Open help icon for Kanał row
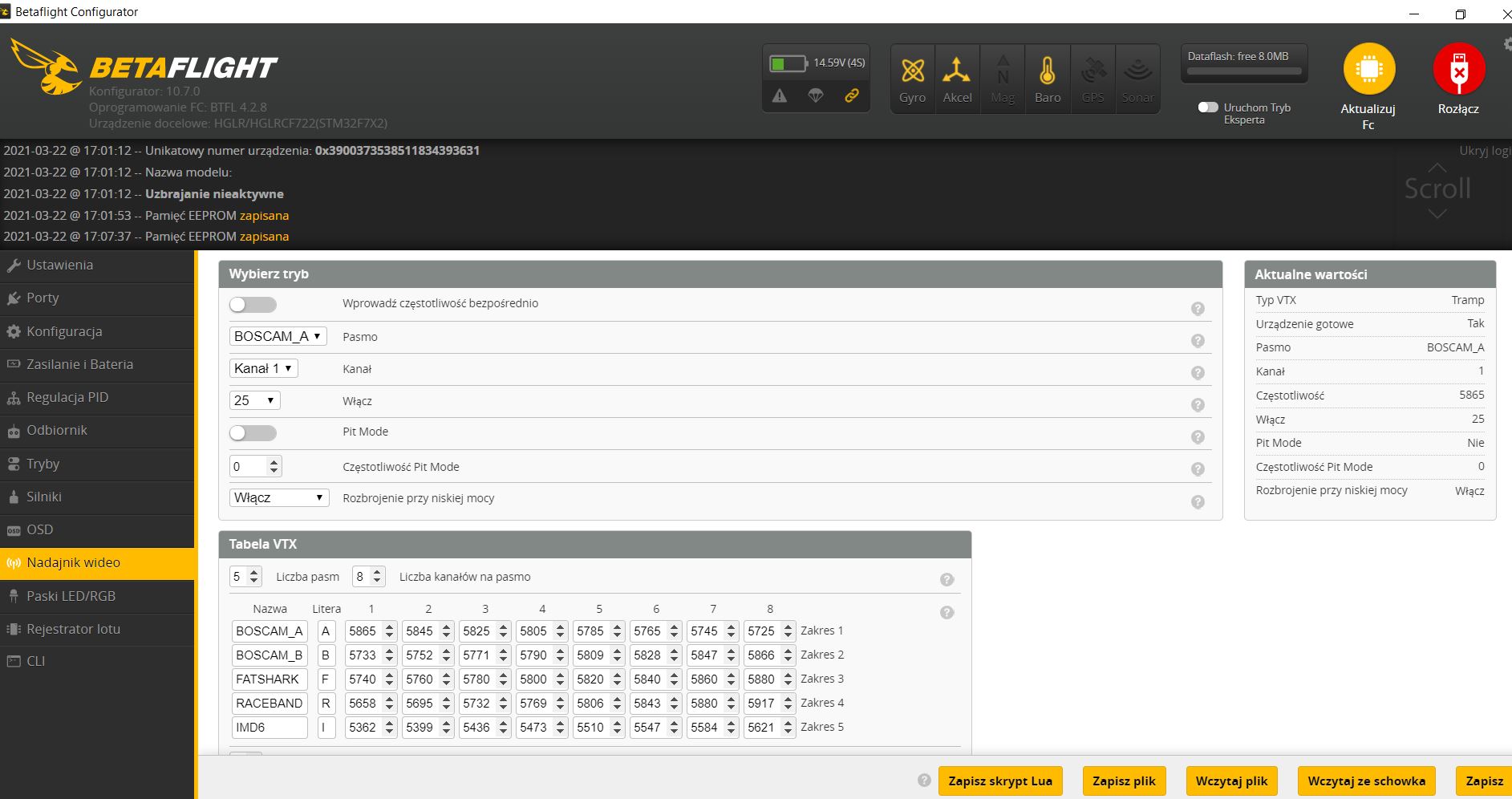 [x=1198, y=373]
